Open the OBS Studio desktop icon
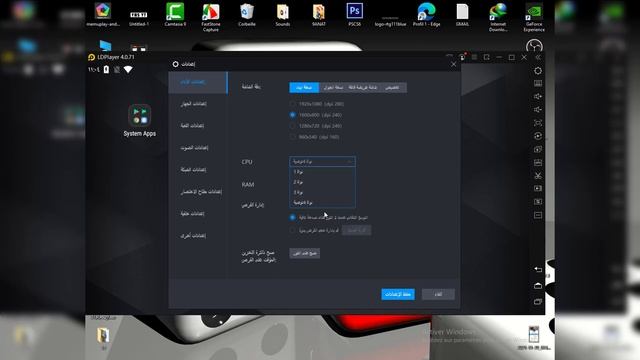The image size is (640, 360). tap(534, 47)
